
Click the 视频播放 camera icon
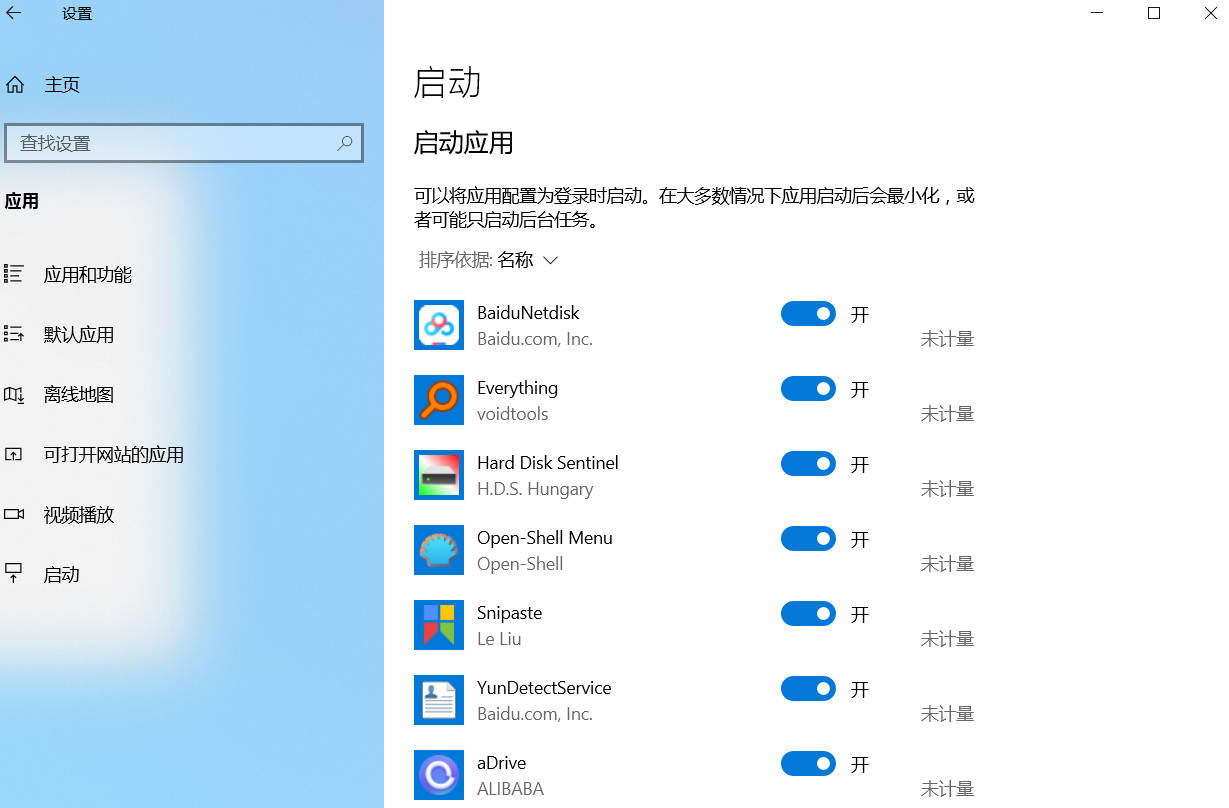[14, 514]
